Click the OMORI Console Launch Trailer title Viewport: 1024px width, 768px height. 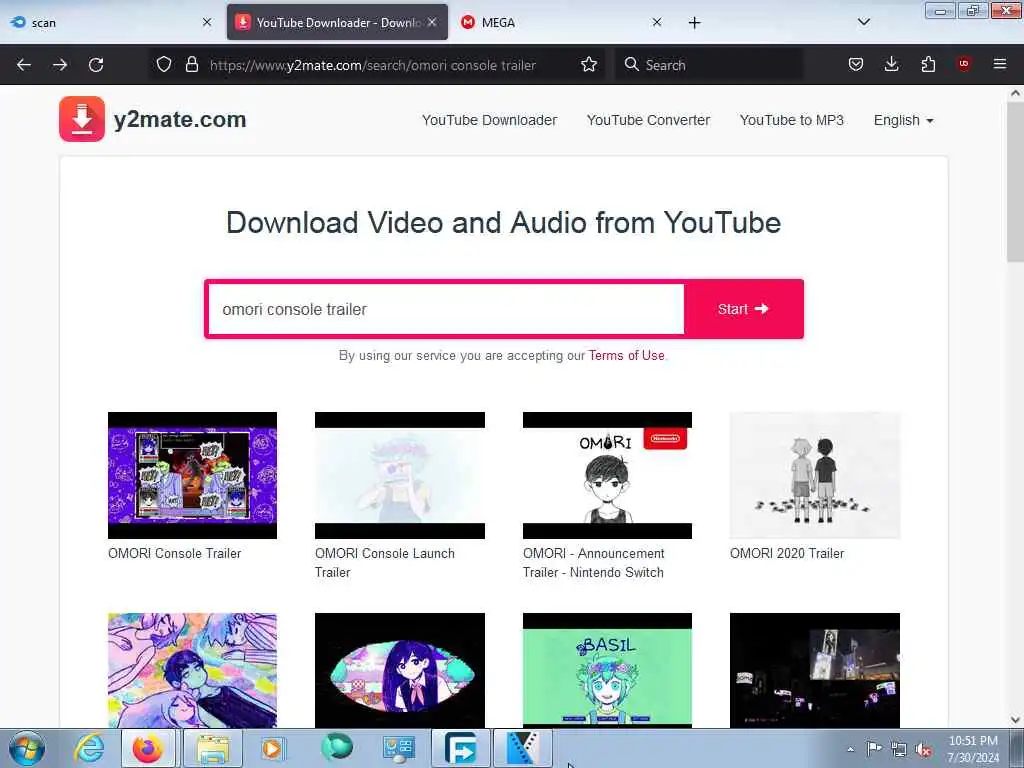(385, 562)
